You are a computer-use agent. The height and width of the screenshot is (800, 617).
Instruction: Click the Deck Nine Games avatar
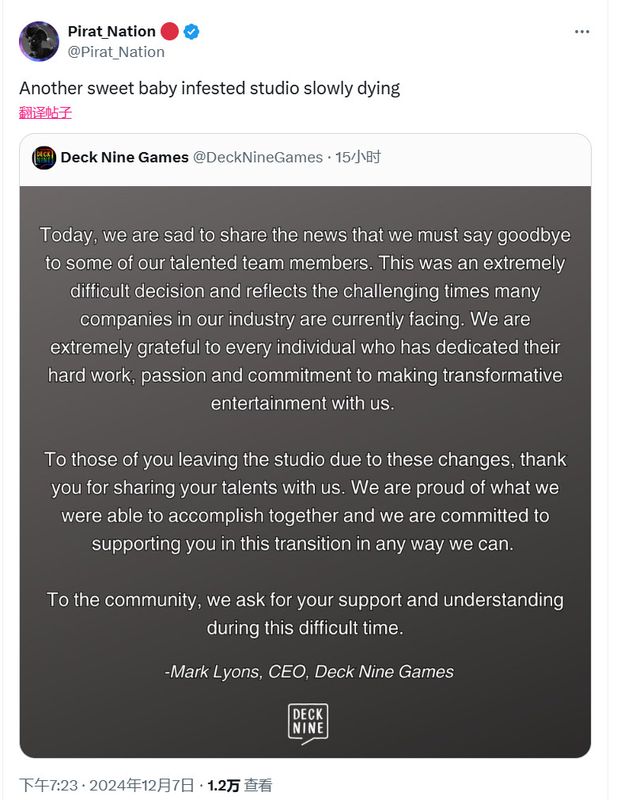tap(44, 157)
